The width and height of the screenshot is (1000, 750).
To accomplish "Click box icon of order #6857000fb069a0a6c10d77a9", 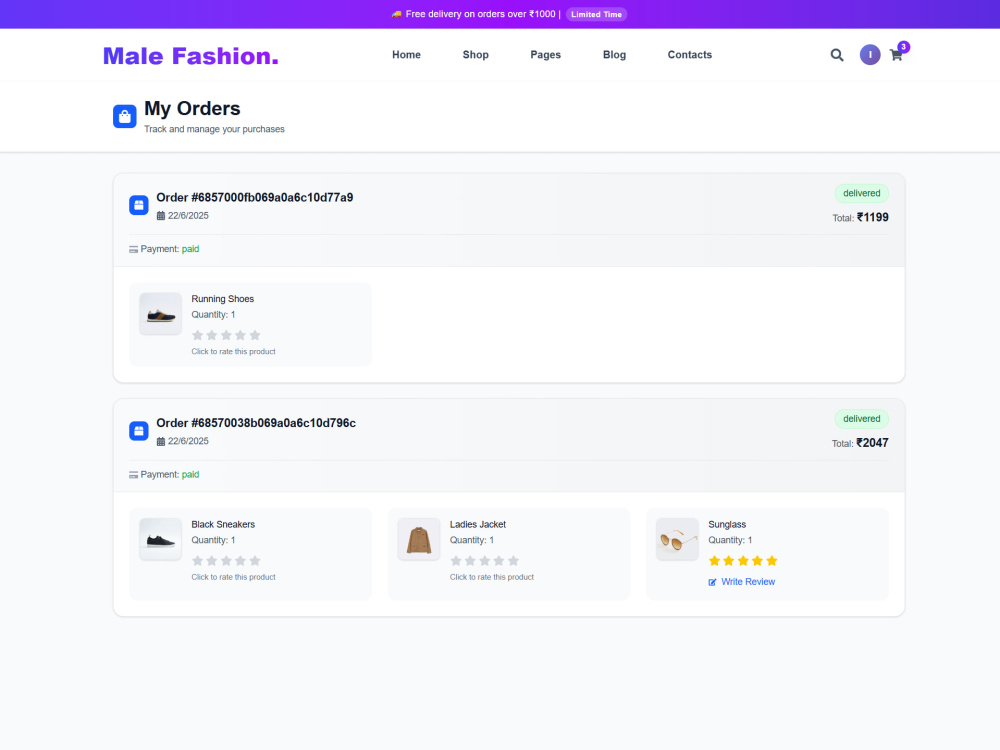I will click(x=139, y=205).
